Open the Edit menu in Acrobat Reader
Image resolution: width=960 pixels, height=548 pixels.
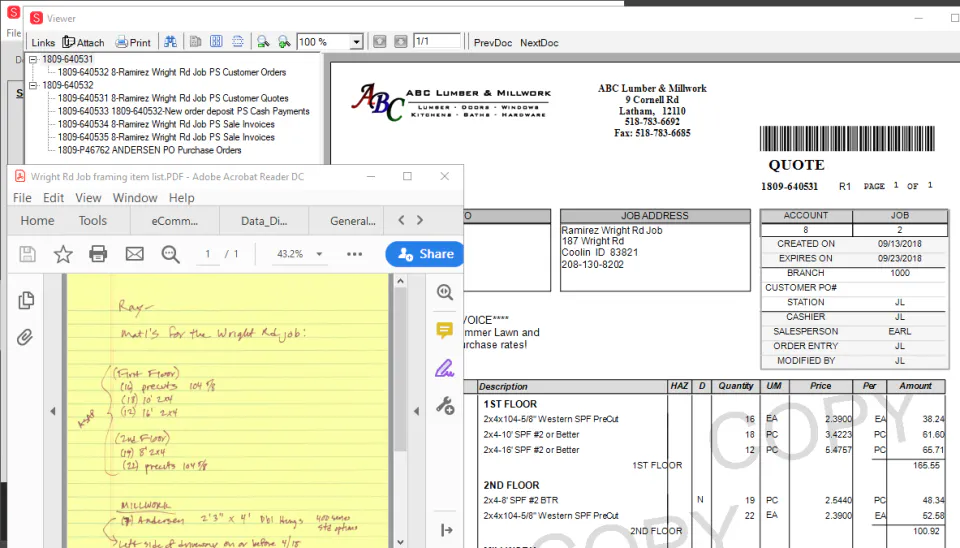point(53,198)
